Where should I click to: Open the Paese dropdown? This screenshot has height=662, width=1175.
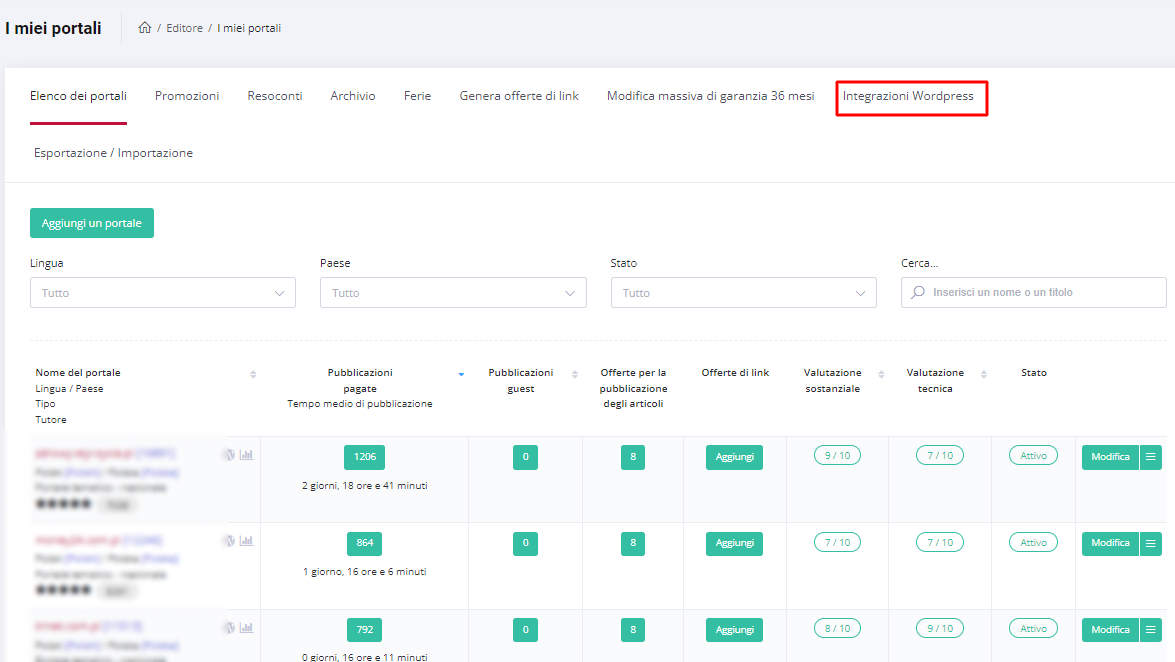pos(453,293)
